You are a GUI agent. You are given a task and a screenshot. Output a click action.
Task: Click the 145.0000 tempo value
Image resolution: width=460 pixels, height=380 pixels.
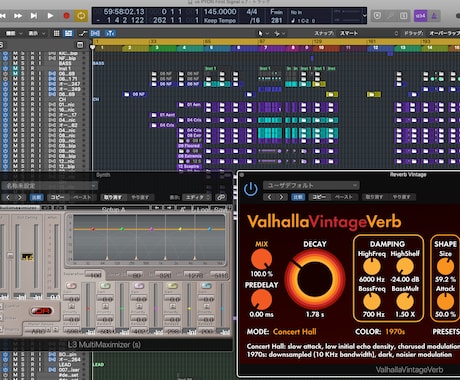(220, 12)
